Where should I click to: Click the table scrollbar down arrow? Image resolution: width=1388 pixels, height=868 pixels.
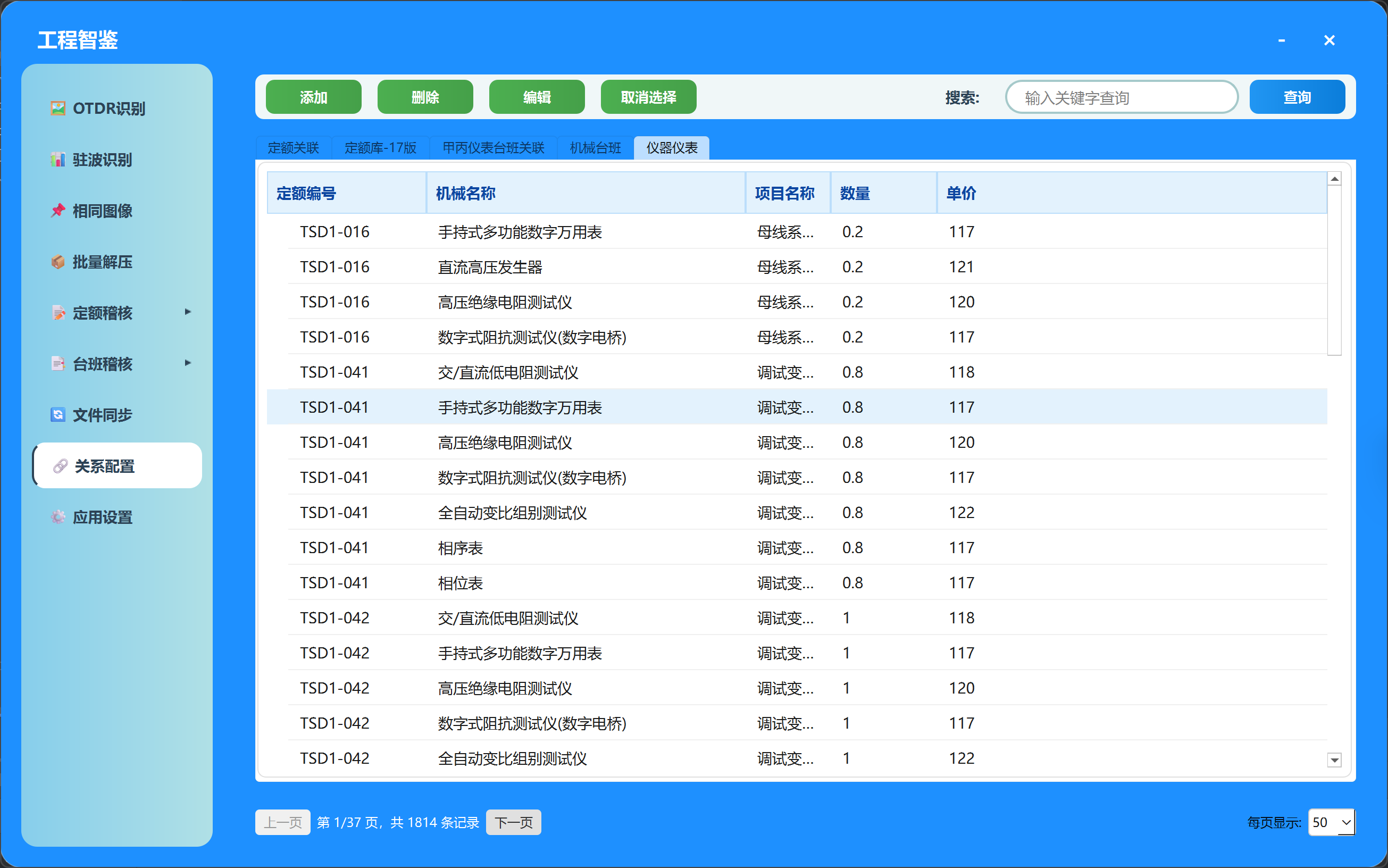1335,760
